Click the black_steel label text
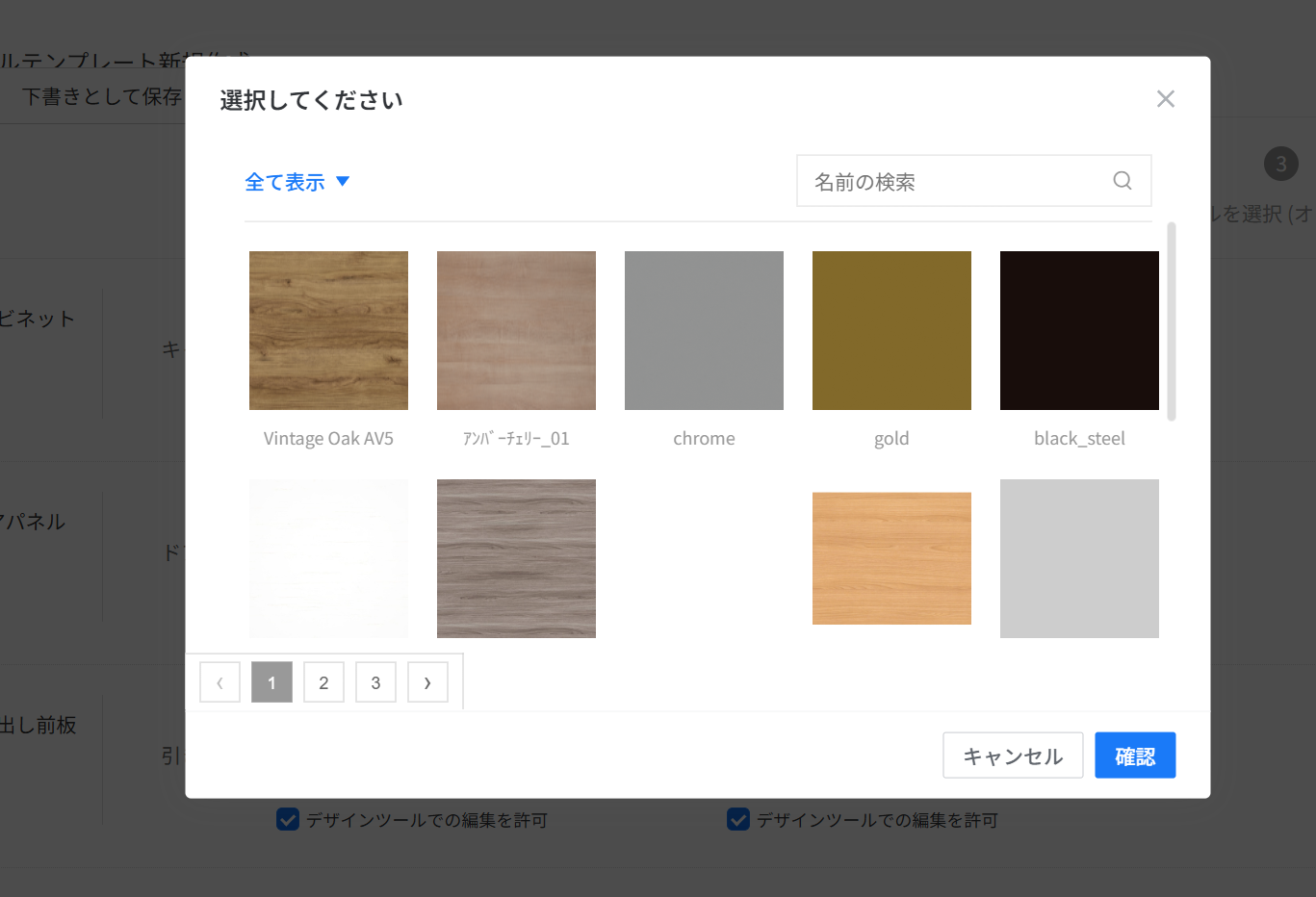 (1079, 439)
